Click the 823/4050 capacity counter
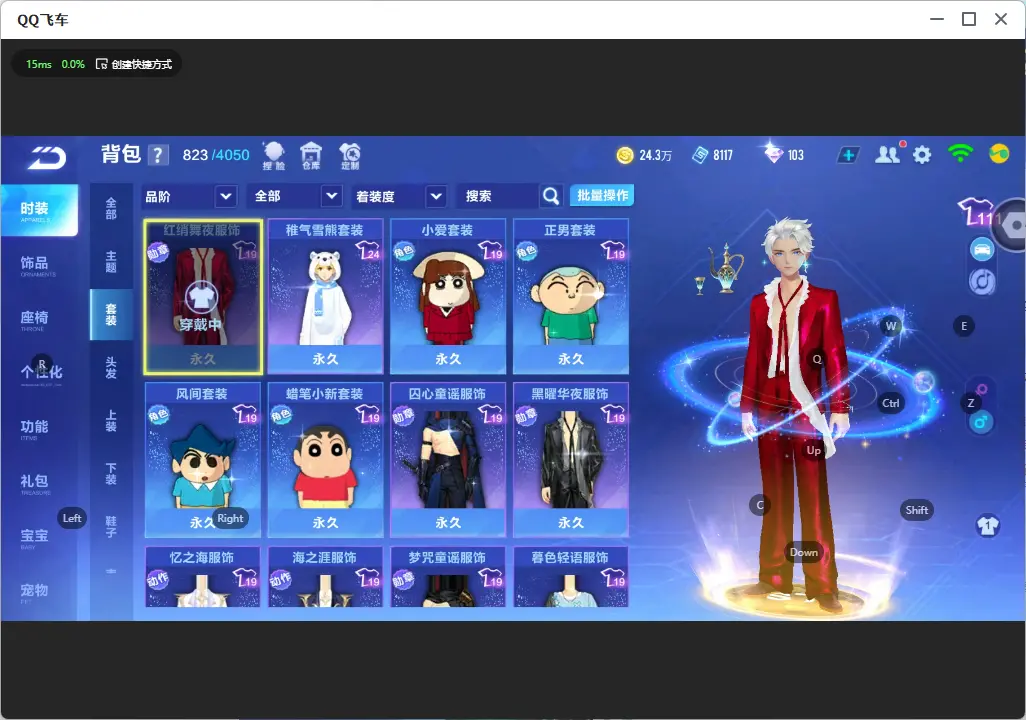 216,155
